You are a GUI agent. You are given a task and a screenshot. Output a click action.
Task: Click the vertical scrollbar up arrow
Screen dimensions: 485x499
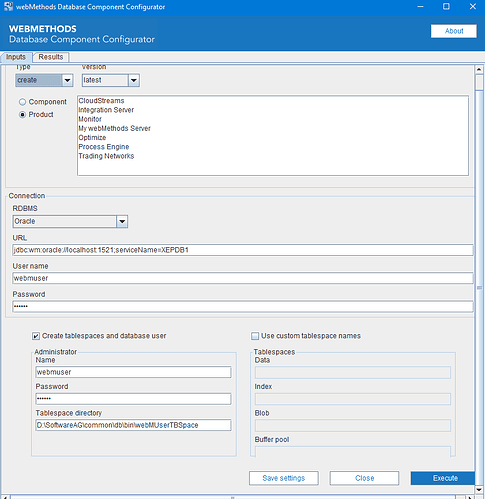tap(479, 69)
